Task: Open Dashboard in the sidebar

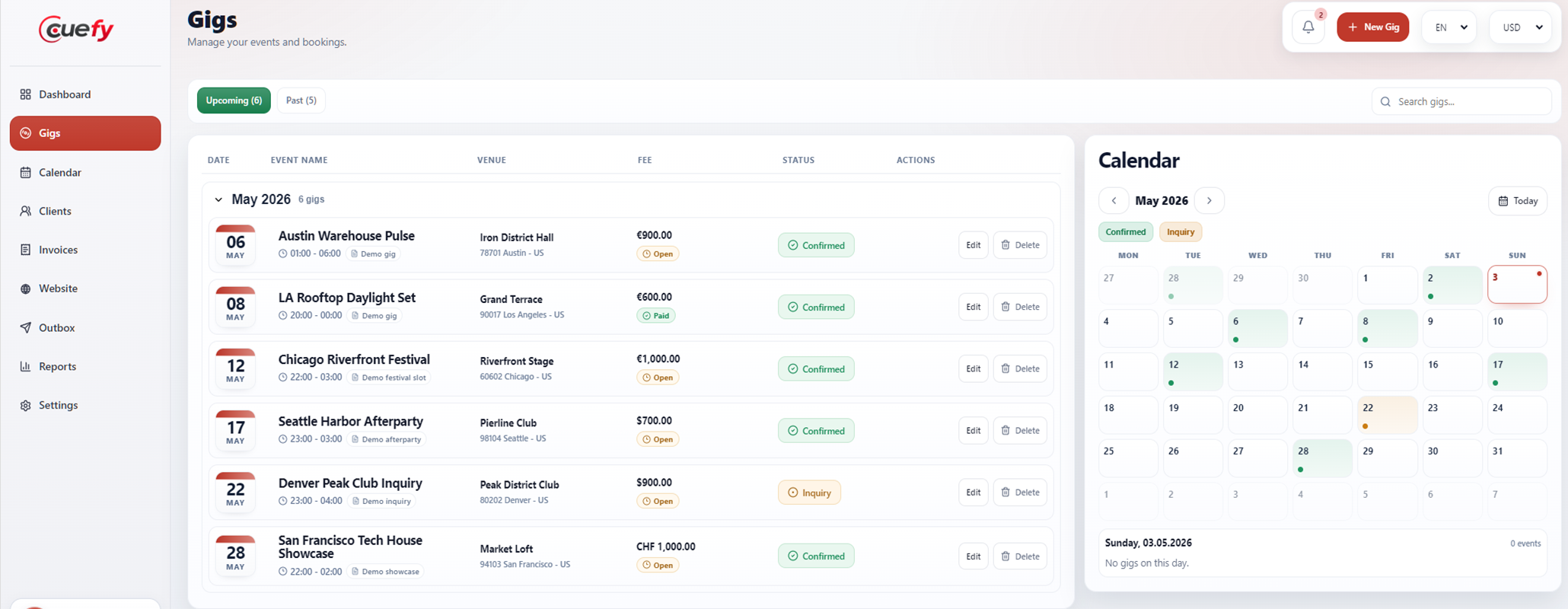Action: tap(85, 94)
